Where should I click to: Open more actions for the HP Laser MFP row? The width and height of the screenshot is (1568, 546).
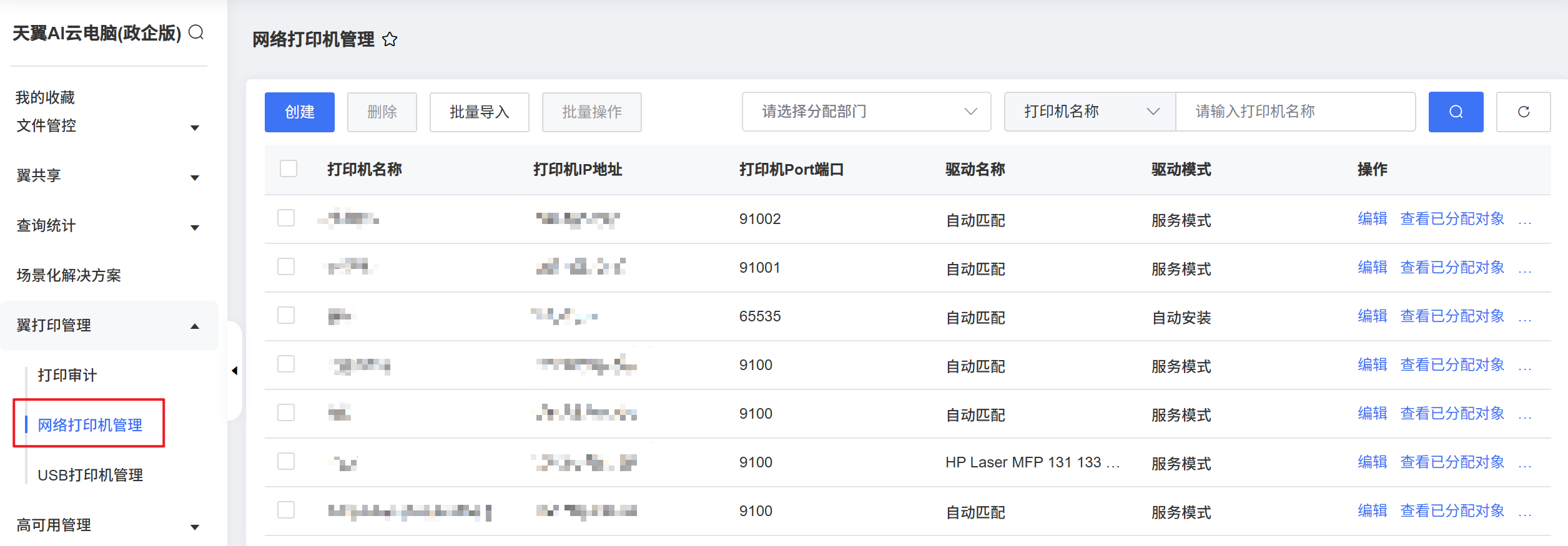pyautogui.click(x=1525, y=464)
